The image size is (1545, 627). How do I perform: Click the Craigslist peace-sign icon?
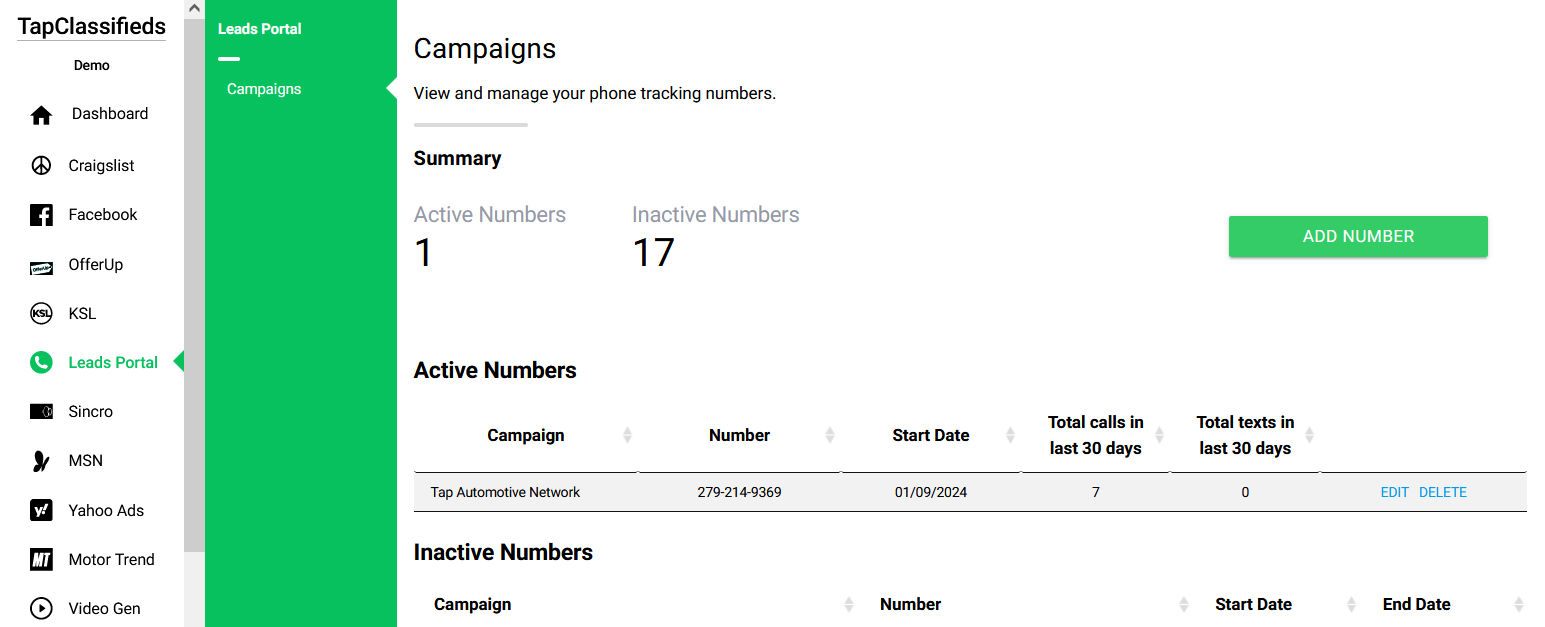click(x=41, y=165)
